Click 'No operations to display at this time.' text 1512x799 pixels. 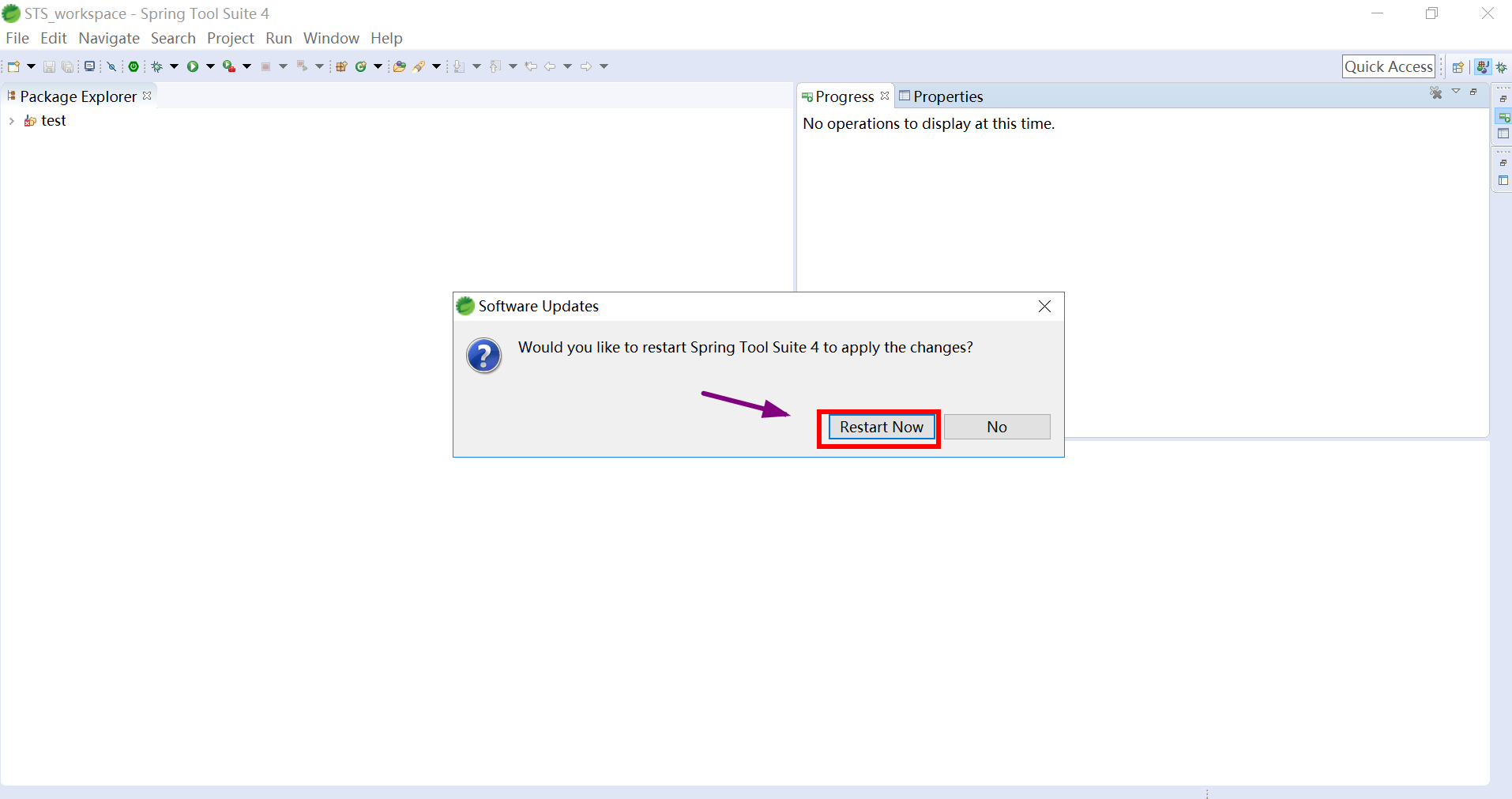click(x=928, y=123)
